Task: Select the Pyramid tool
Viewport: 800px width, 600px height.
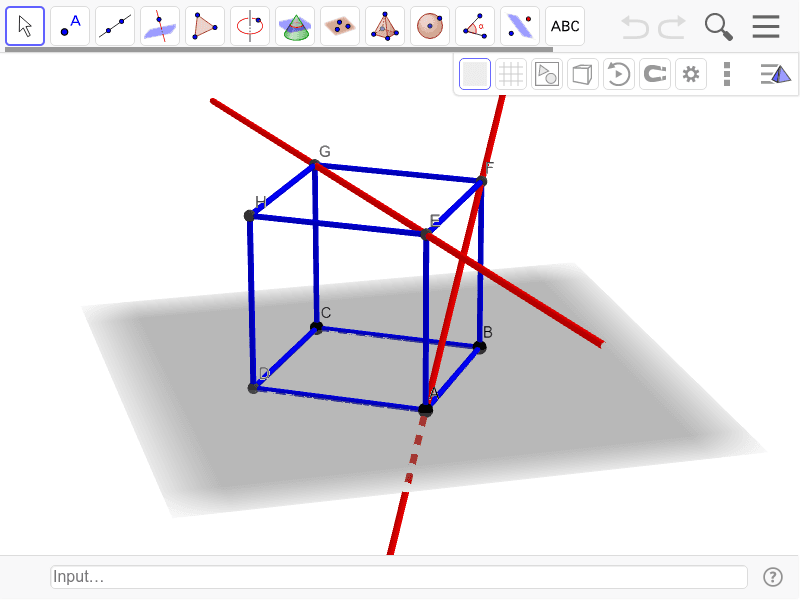Action: 384,26
